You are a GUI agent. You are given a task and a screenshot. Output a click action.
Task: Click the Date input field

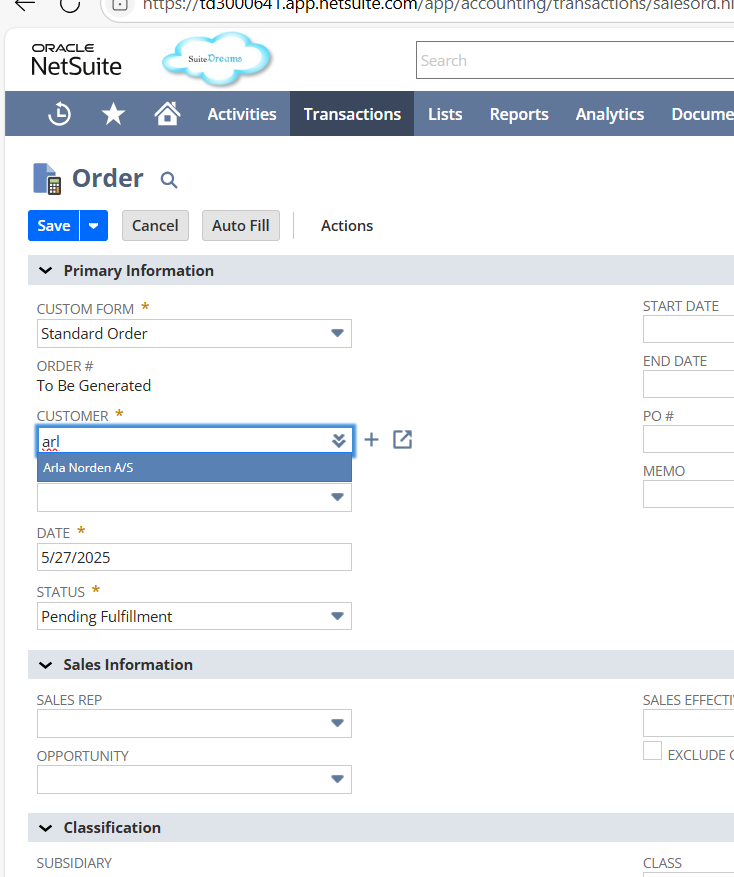[194, 557]
